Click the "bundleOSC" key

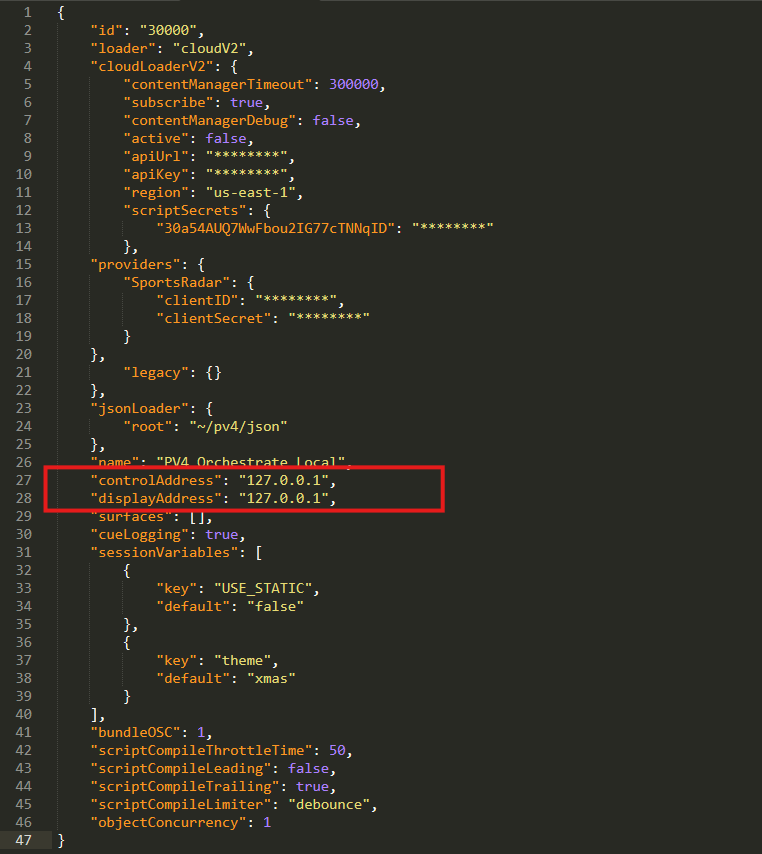[x=135, y=733]
